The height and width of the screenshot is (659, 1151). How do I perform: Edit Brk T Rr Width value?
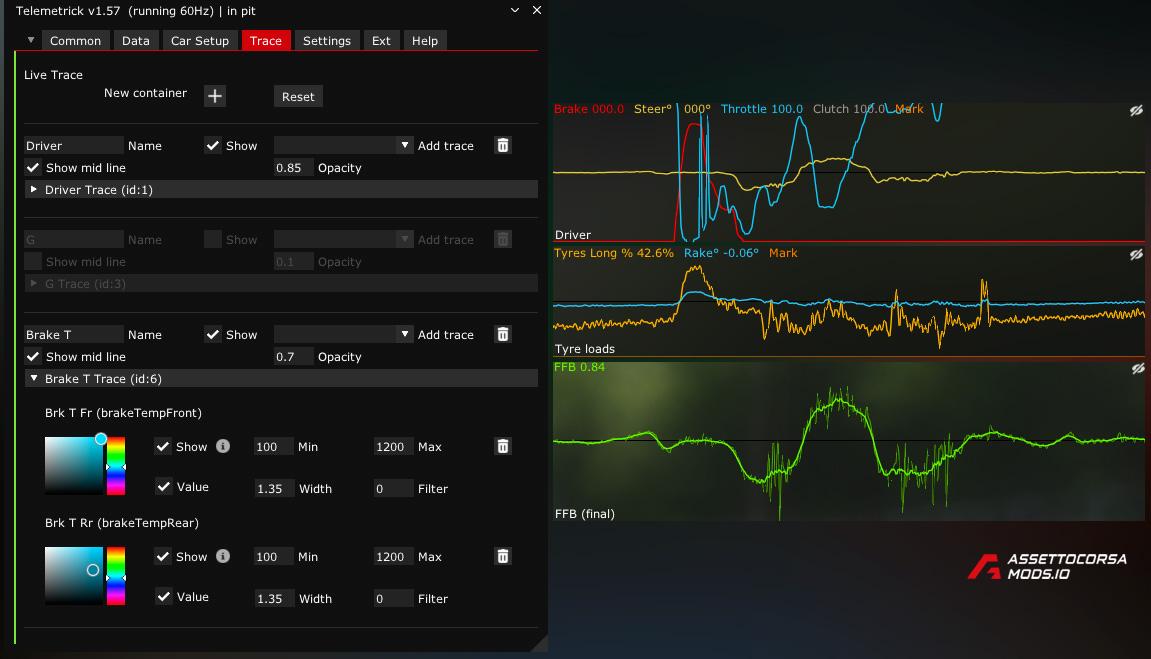tap(274, 598)
